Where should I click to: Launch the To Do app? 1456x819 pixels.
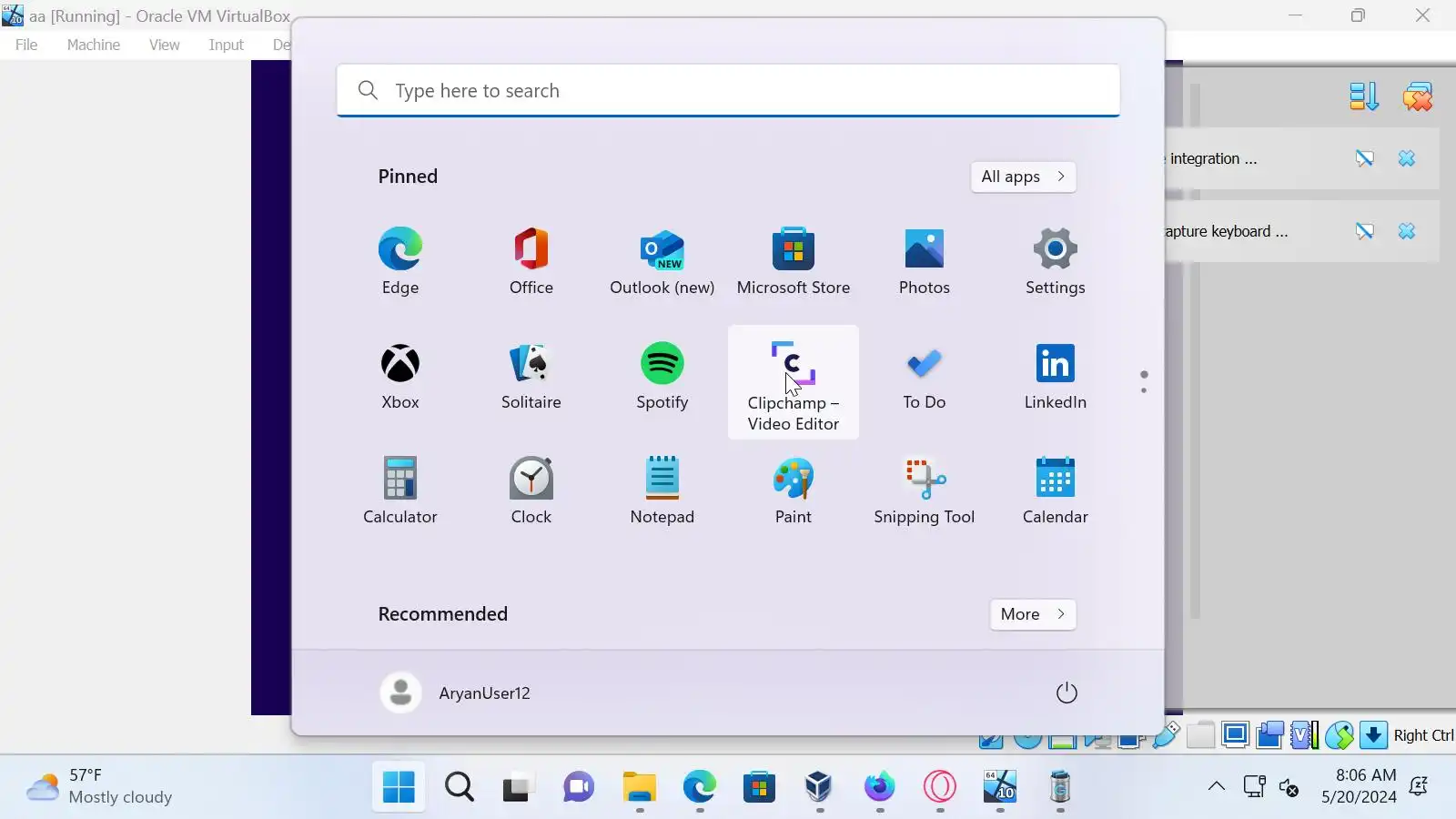pos(925,377)
